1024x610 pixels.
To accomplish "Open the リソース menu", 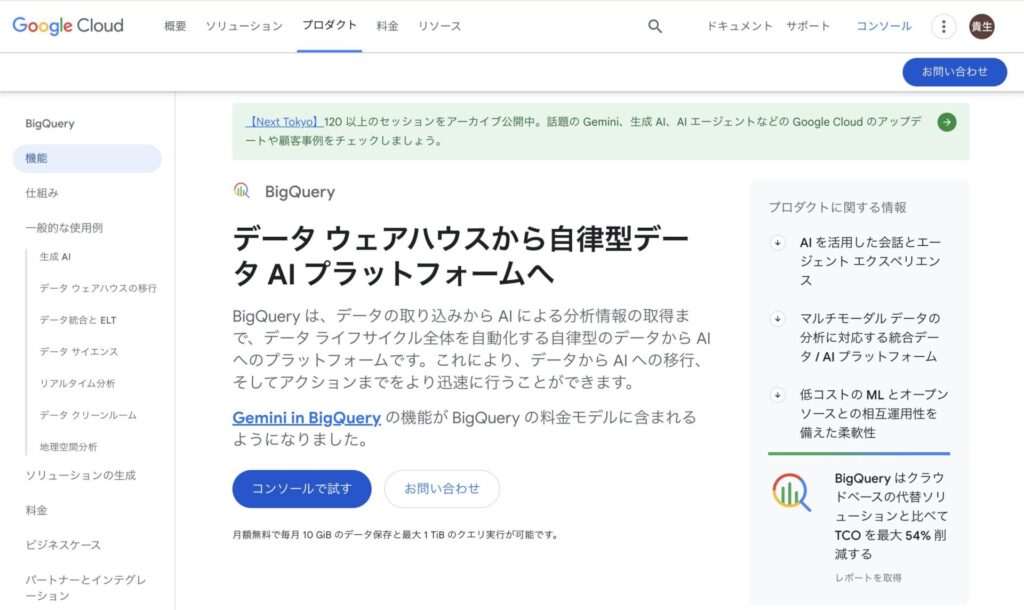I will click(x=440, y=26).
